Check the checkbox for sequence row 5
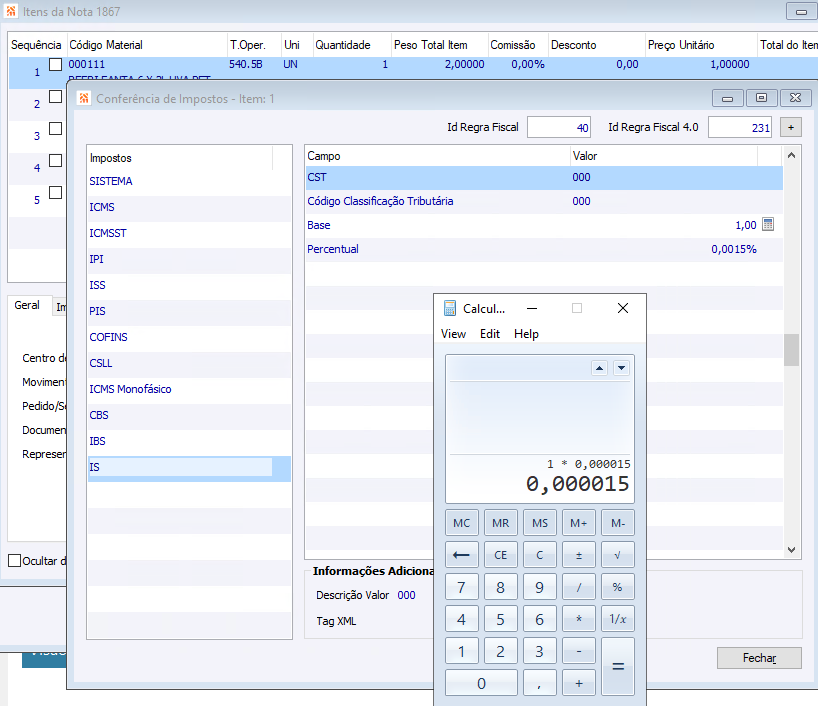Image resolution: width=818 pixels, height=706 pixels. tap(55, 193)
